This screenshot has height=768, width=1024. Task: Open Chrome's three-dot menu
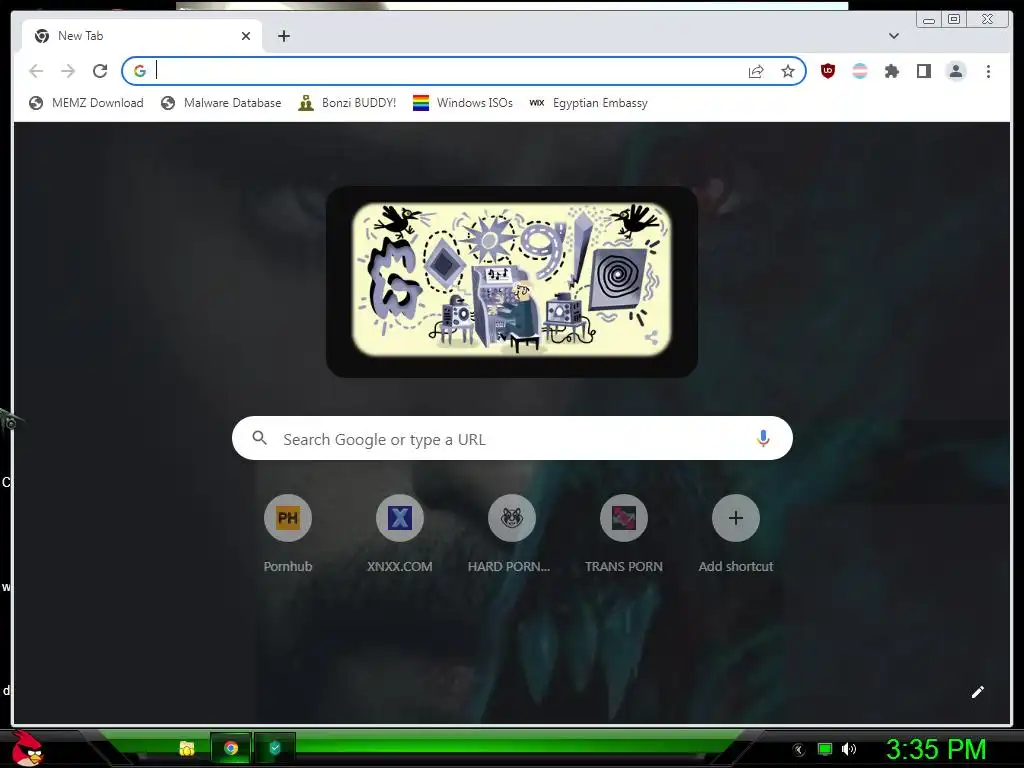pos(988,71)
